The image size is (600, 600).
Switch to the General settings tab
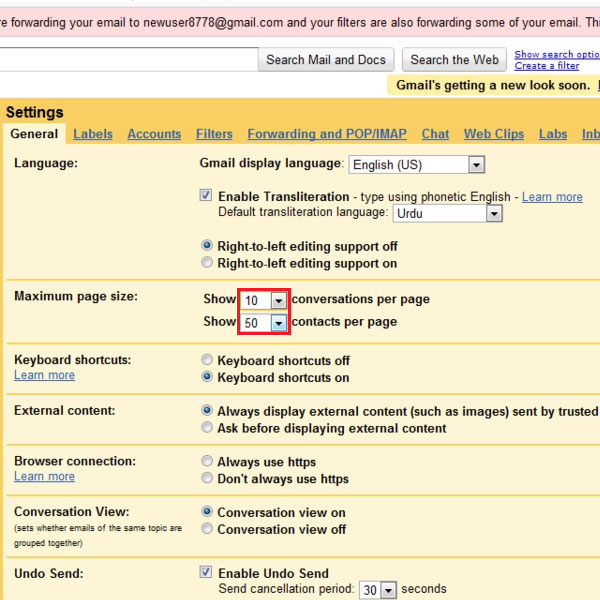pyautogui.click(x=34, y=134)
